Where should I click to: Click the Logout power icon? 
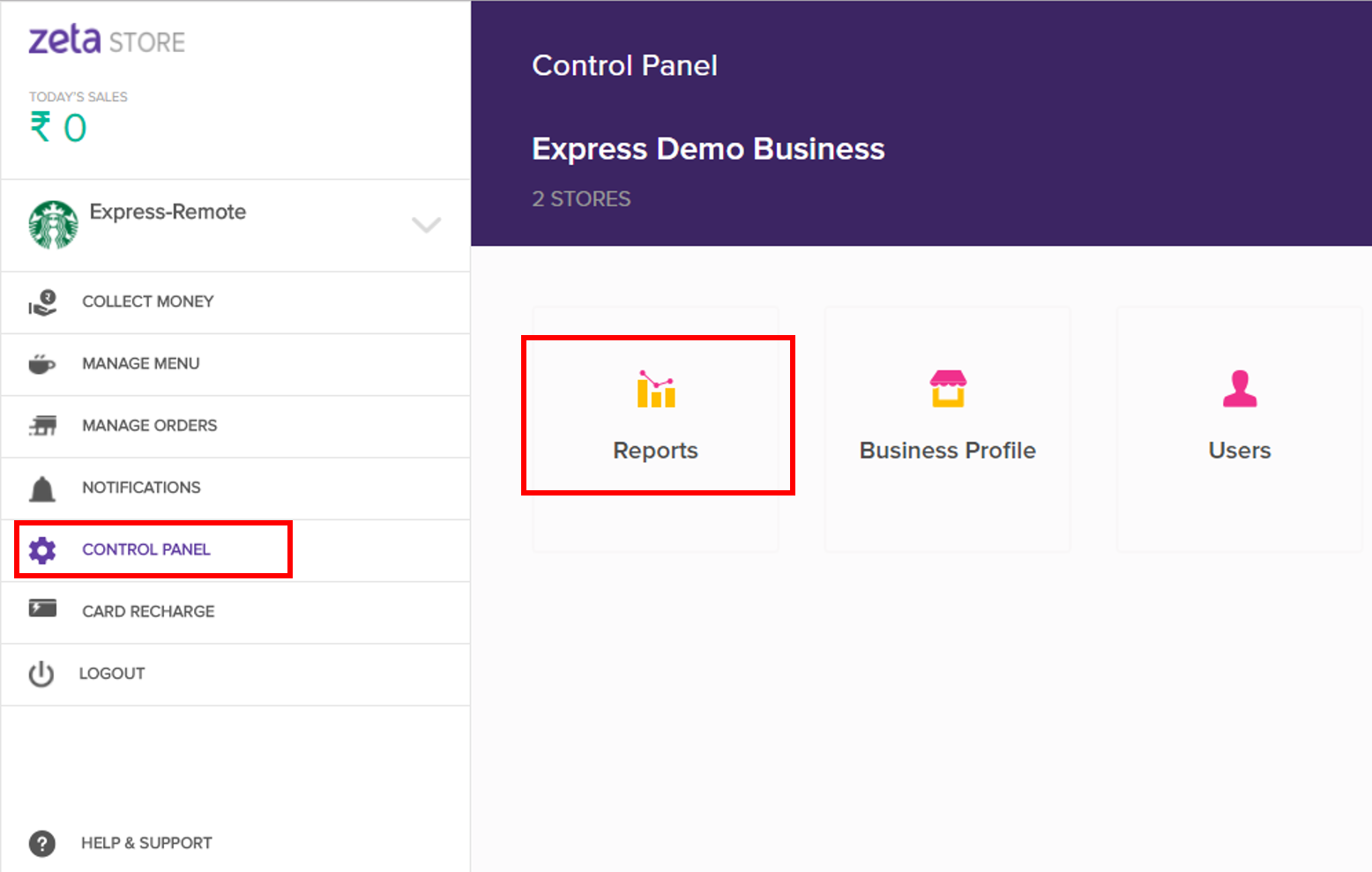point(41,674)
